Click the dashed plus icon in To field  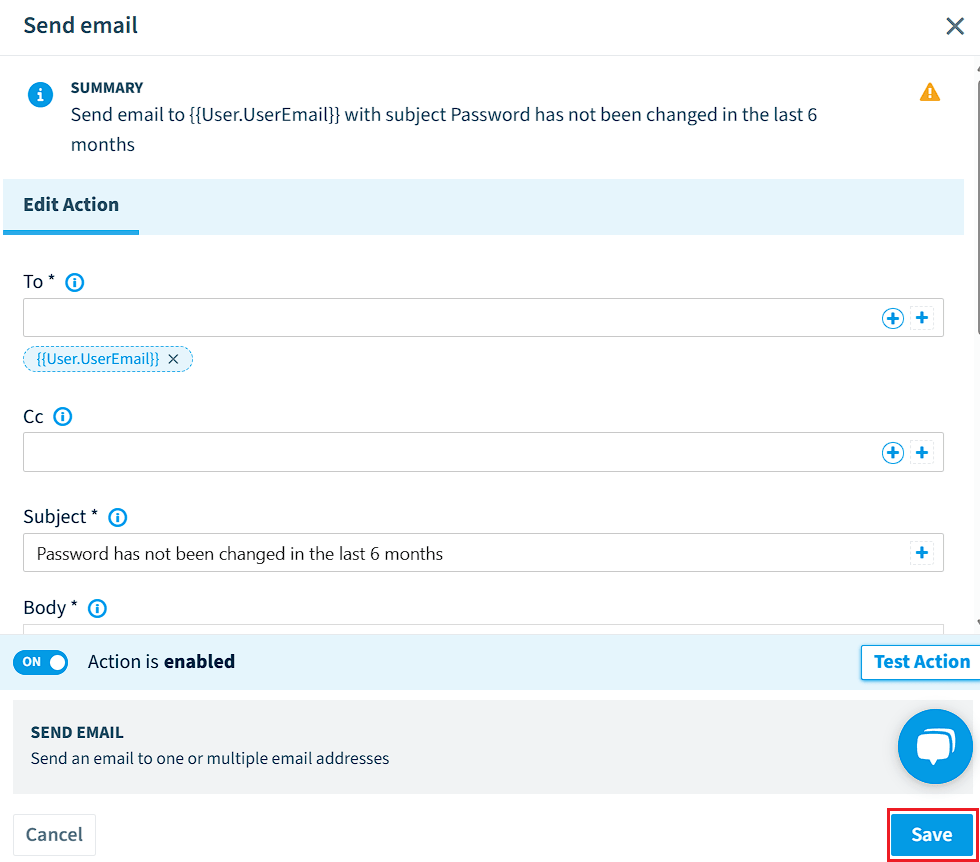[922, 318]
